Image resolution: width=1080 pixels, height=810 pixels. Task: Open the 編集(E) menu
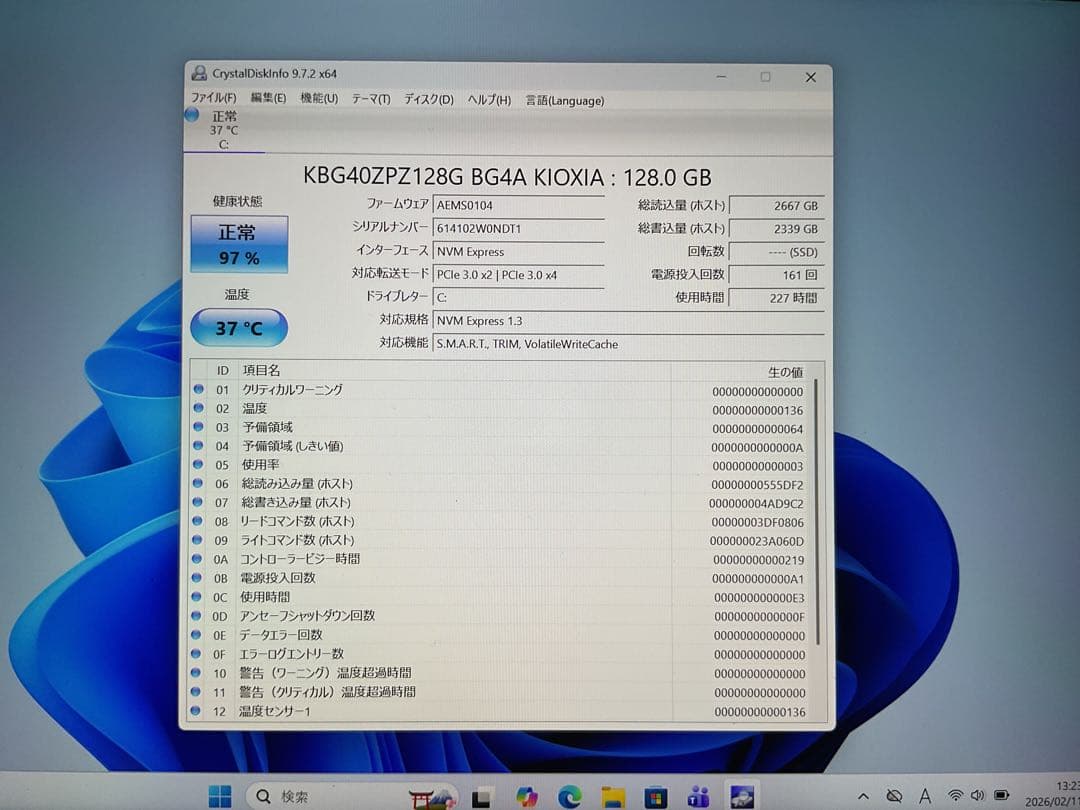[268, 98]
